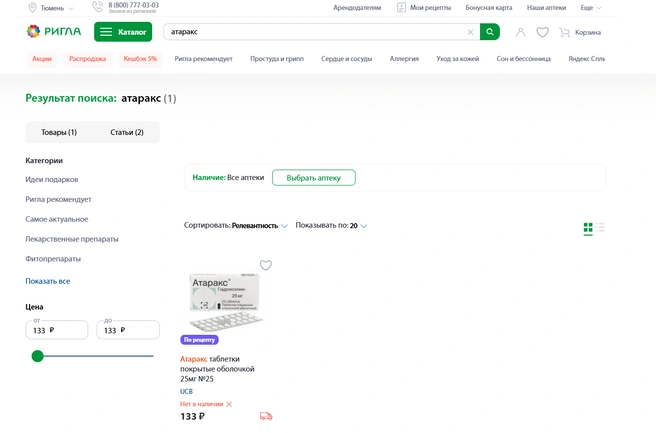Click Нет в наличии status text
The height and width of the screenshot is (433, 656).
(202, 404)
